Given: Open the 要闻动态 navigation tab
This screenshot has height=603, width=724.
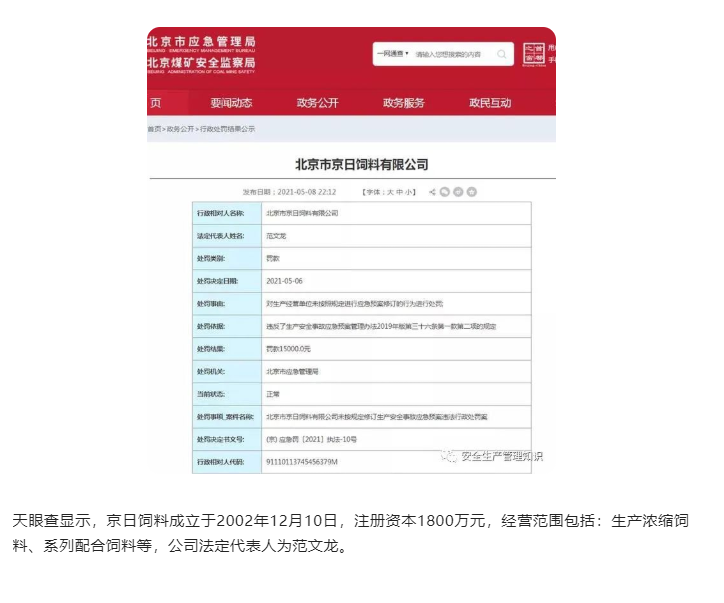Looking at the screenshot, I should 231,103.
